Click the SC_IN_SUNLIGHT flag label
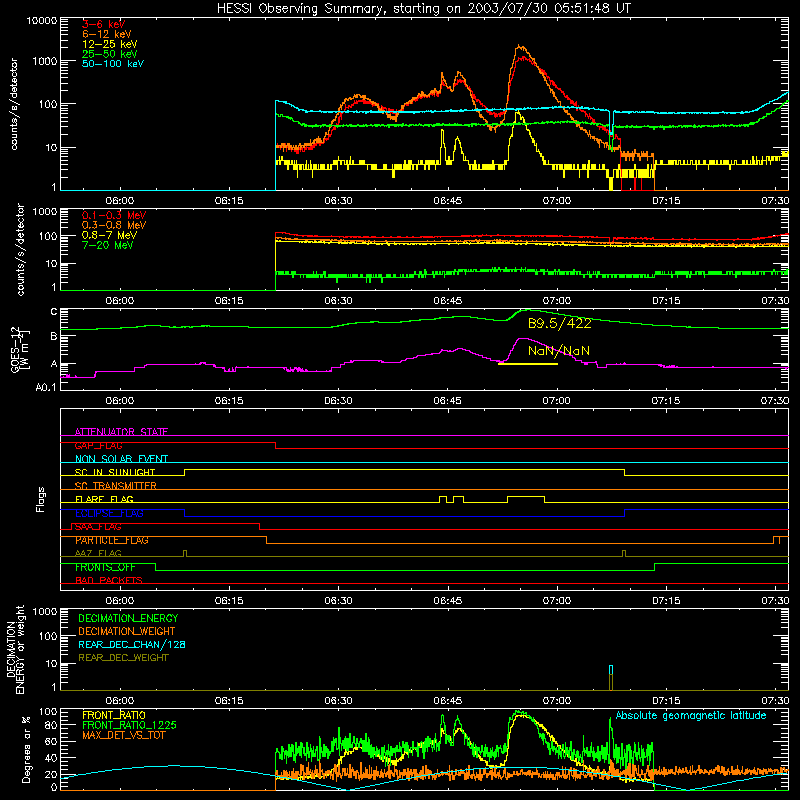Screen dimensions: 800x800 click(x=115, y=472)
